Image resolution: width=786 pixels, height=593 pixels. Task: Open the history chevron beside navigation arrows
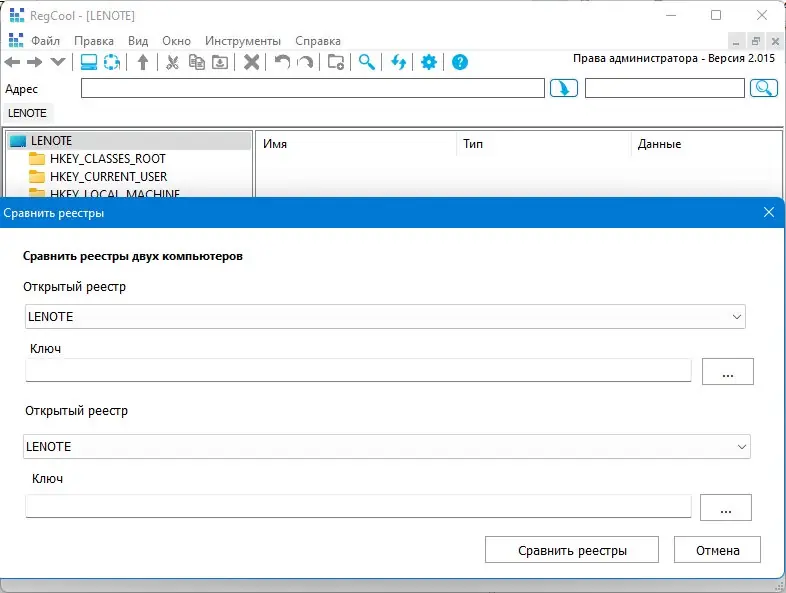(x=58, y=62)
